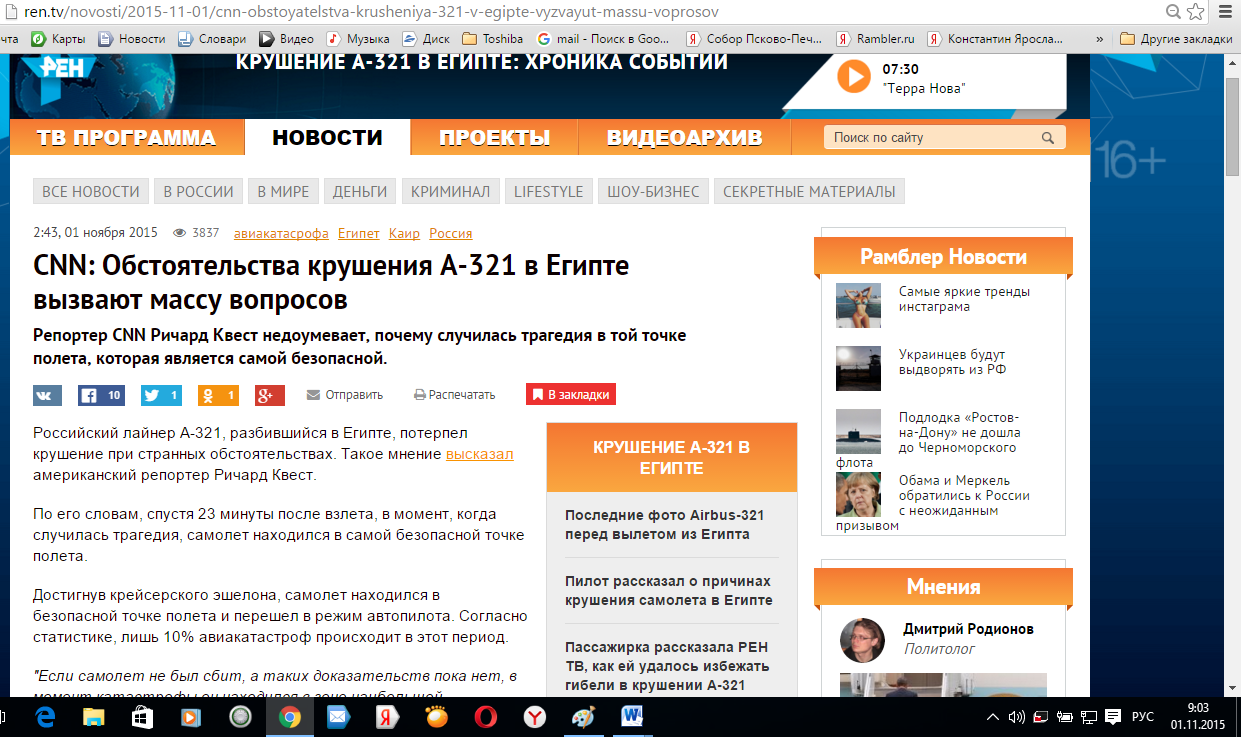
Task: Open Музыка bookmark
Action: click(358, 39)
